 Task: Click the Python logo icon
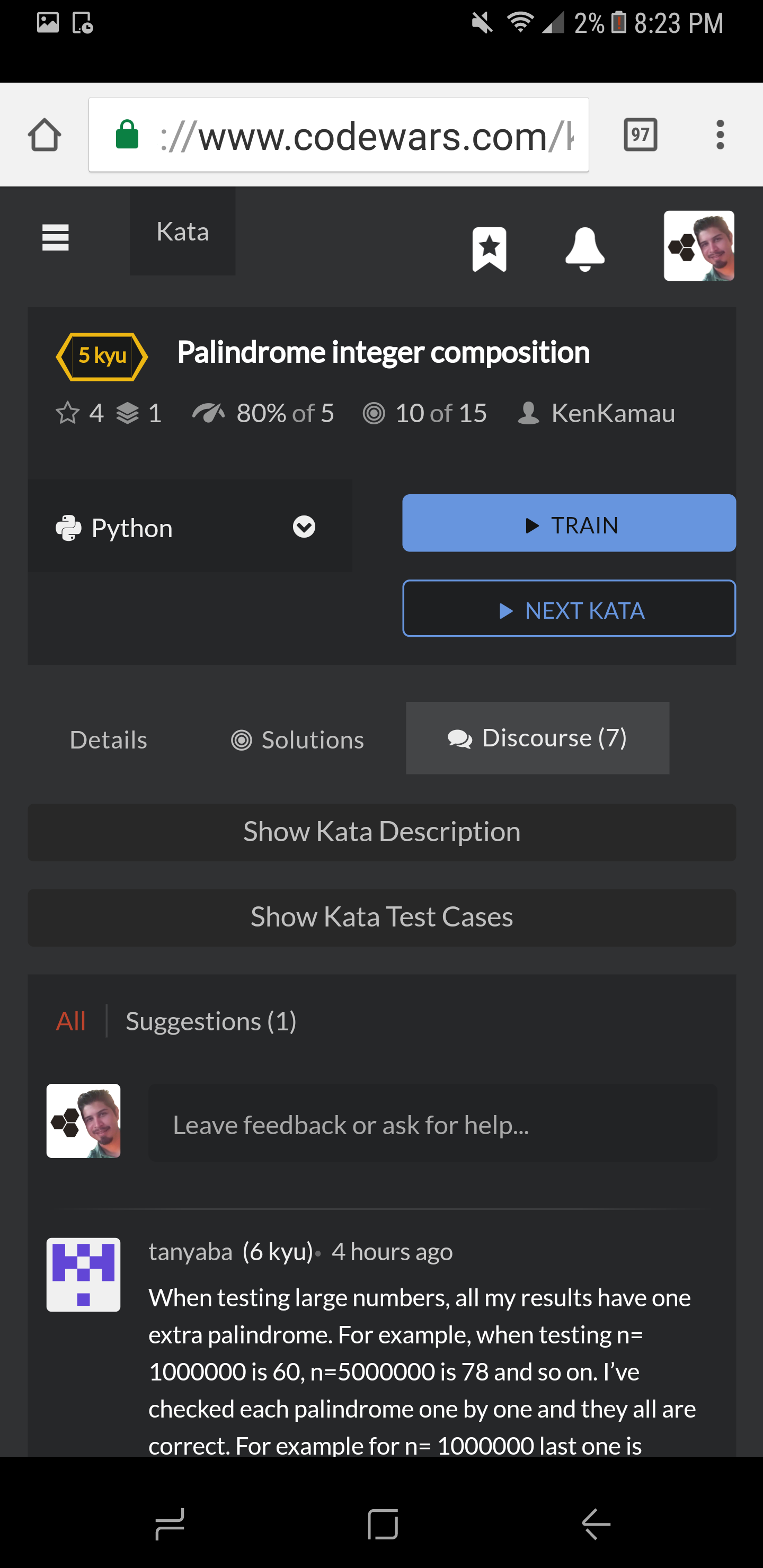pyautogui.click(x=68, y=528)
